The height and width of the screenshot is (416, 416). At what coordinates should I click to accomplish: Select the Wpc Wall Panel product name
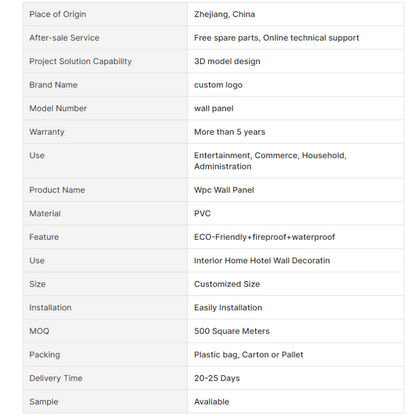click(x=224, y=190)
